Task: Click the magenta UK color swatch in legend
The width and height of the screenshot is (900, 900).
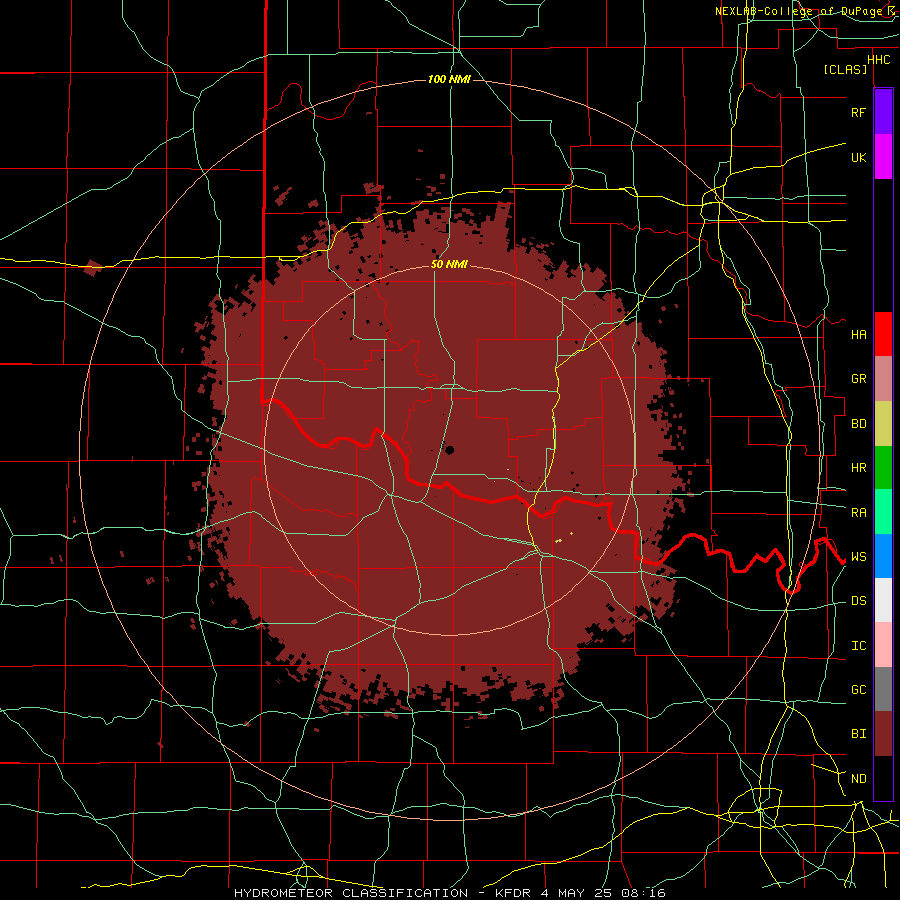Action: pos(883,157)
